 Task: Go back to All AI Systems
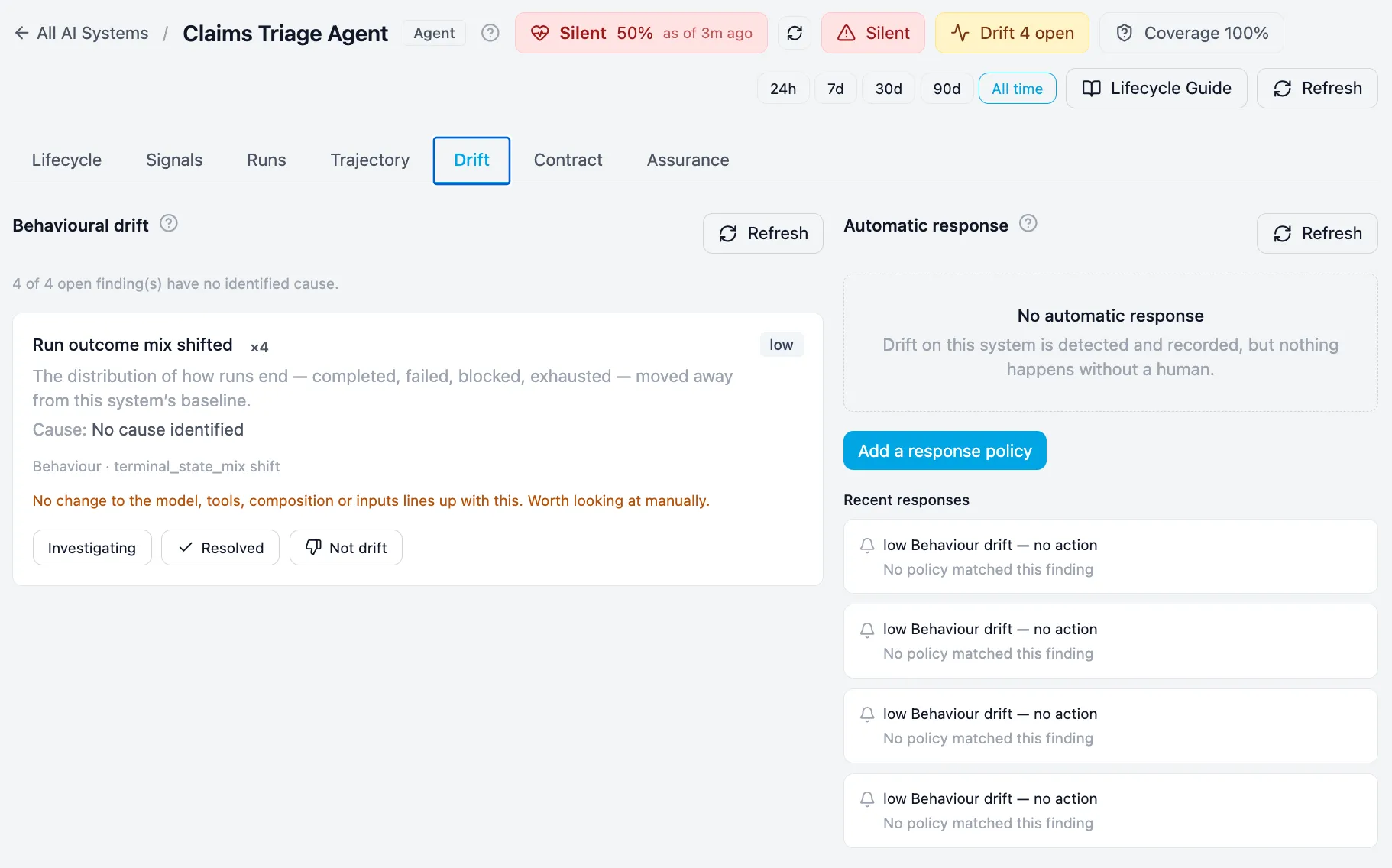click(x=81, y=33)
